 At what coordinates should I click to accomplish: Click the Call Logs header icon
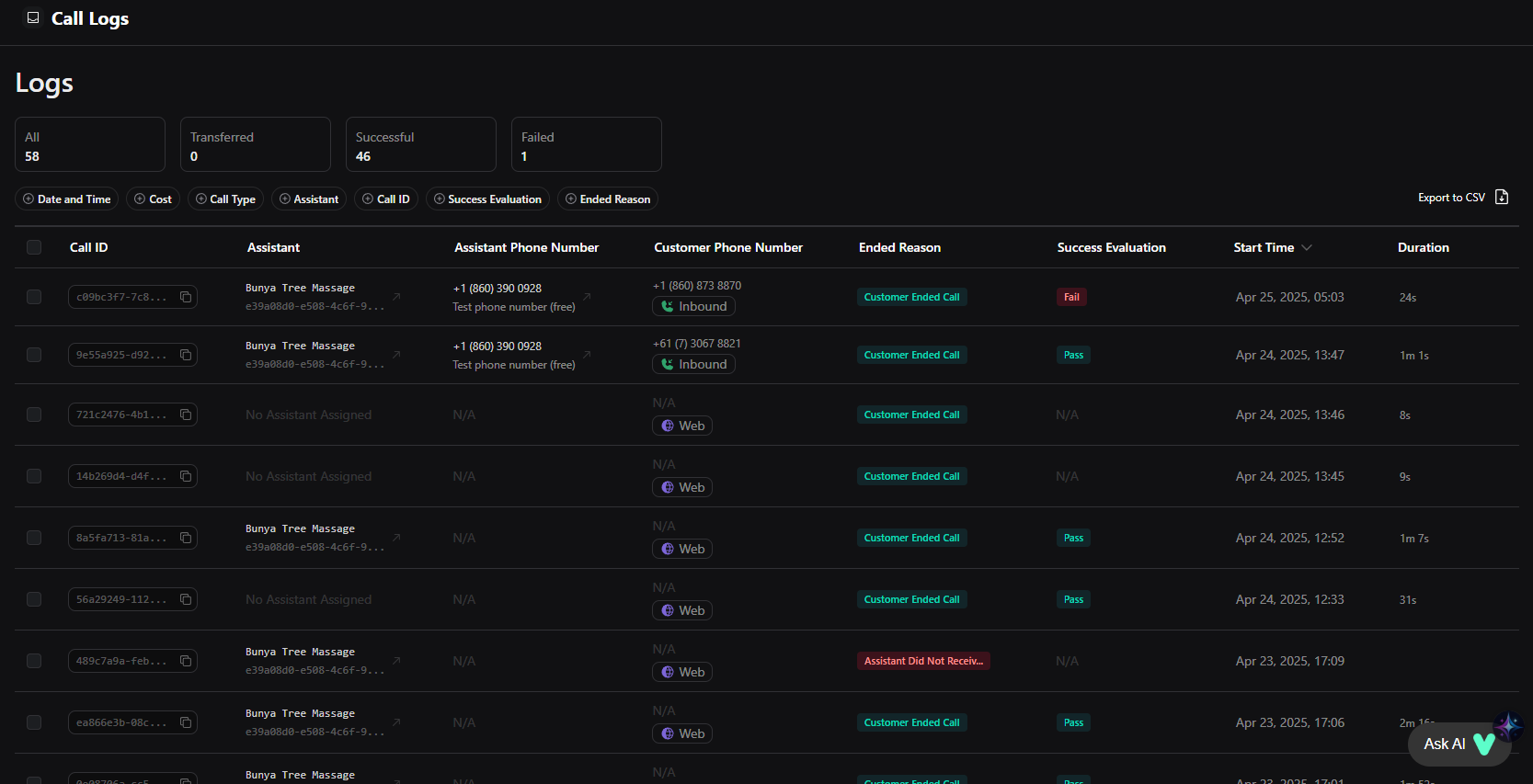(x=33, y=17)
